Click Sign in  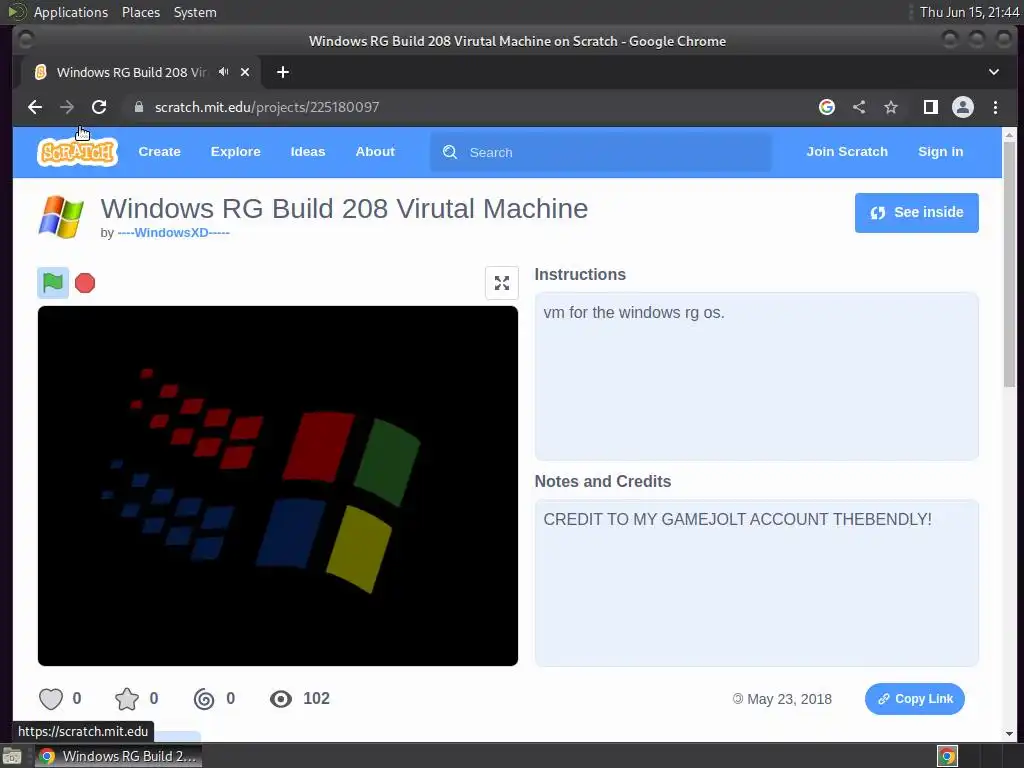click(940, 152)
